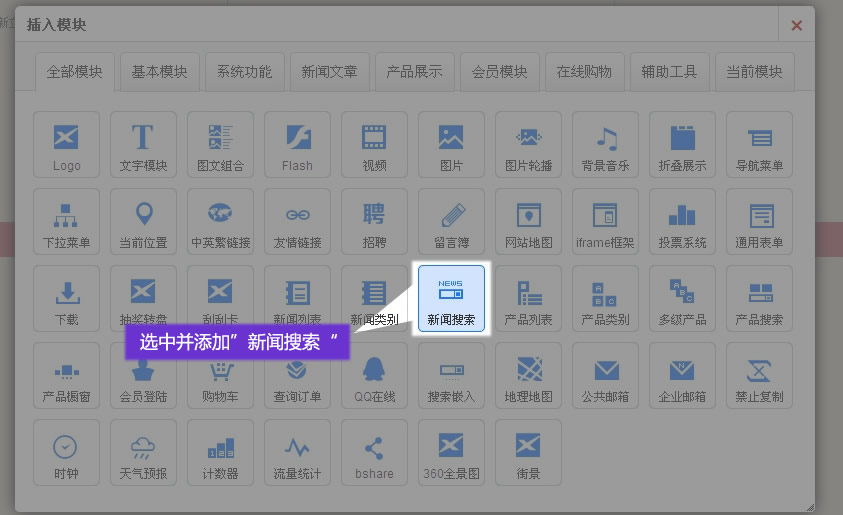This screenshot has width=843, height=515.
Task: Select the 投票系统 voting module
Action: point(682,222)
